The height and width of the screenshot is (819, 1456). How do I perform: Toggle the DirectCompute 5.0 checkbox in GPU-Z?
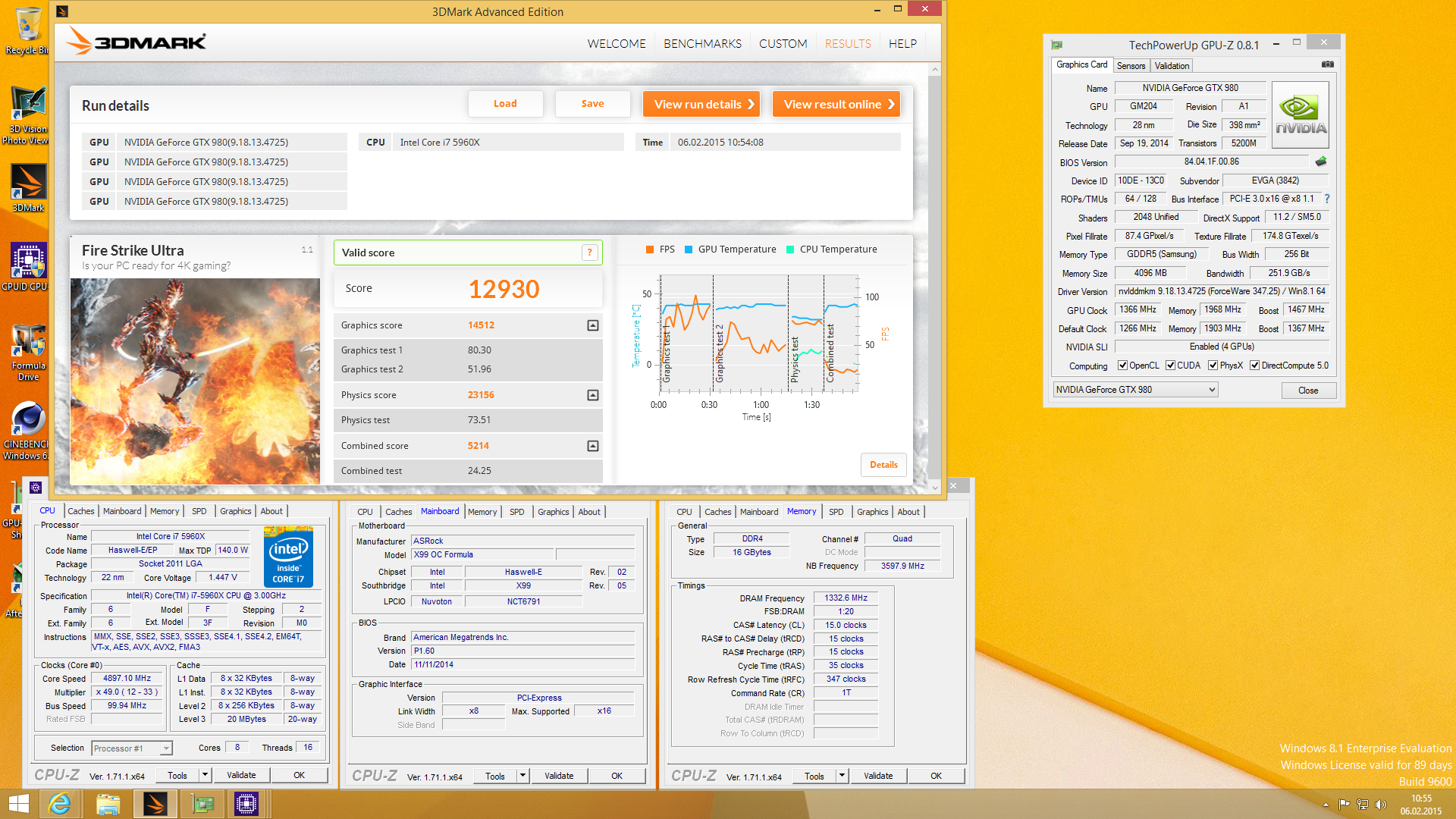pos(1254,366)
